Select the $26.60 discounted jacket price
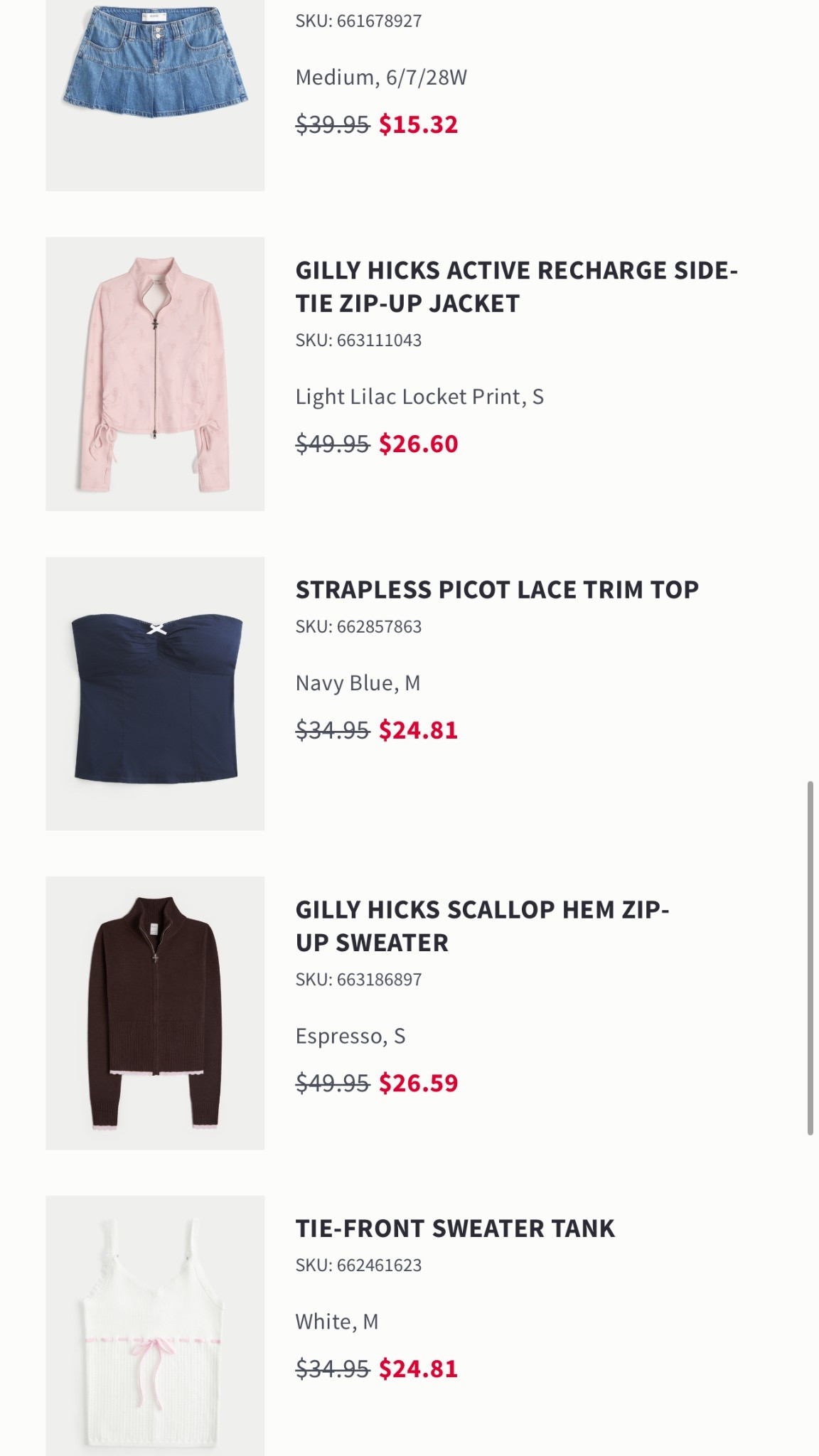This screenshot has width=819, height=1456. (x=417, y=444)
